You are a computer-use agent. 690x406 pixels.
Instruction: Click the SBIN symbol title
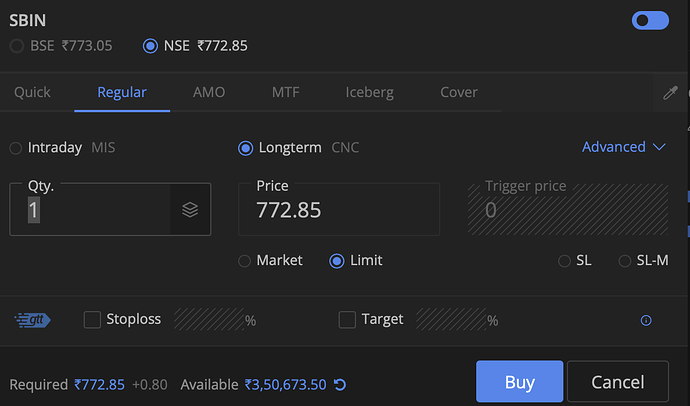(27, 20)
